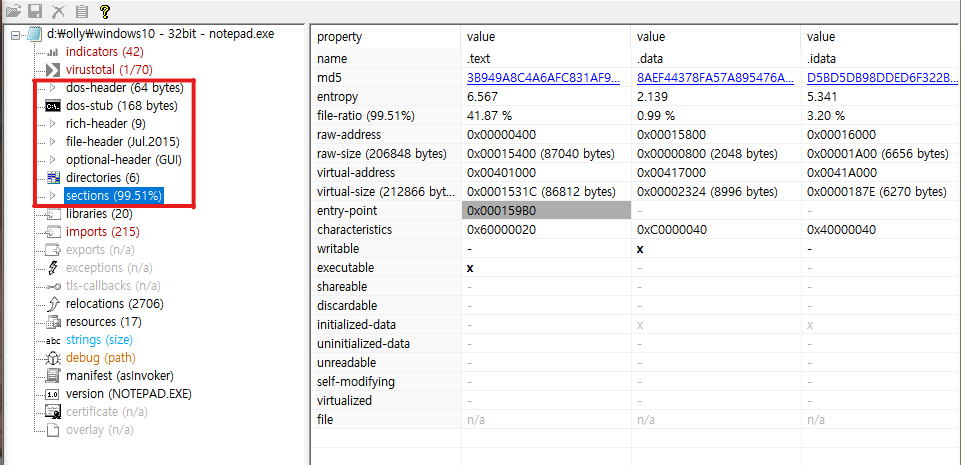Click the value column header above .data

point(716,37)
